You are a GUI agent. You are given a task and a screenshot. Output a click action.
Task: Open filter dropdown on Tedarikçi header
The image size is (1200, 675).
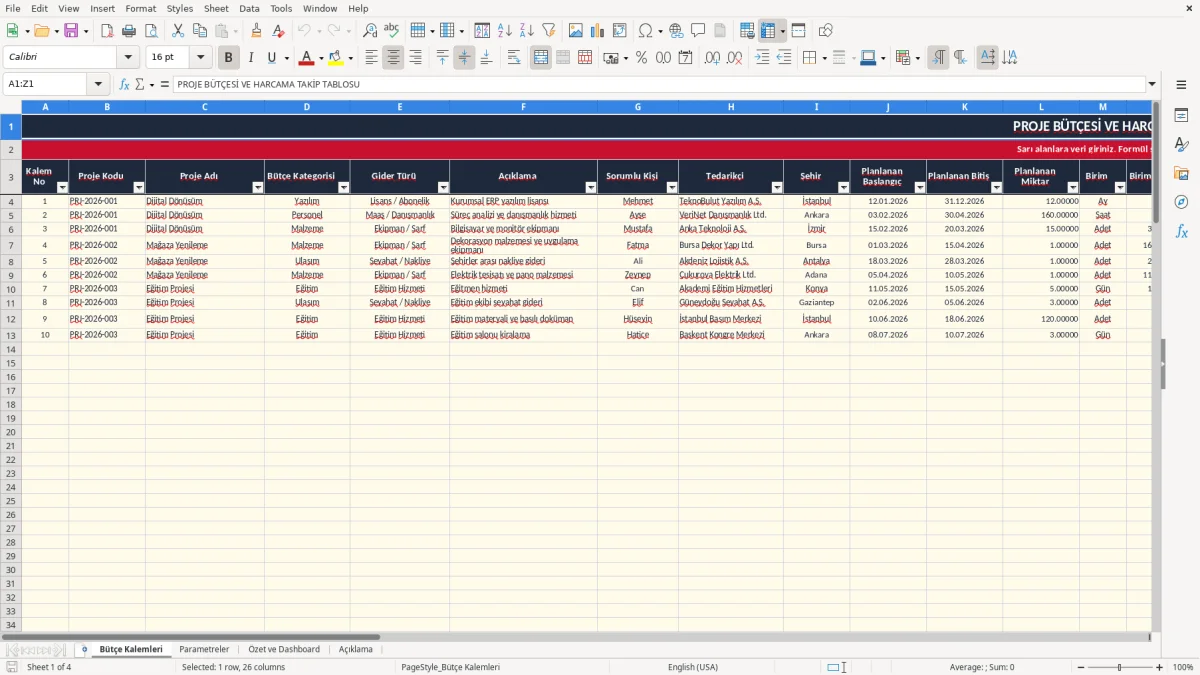tap(777, 187)
